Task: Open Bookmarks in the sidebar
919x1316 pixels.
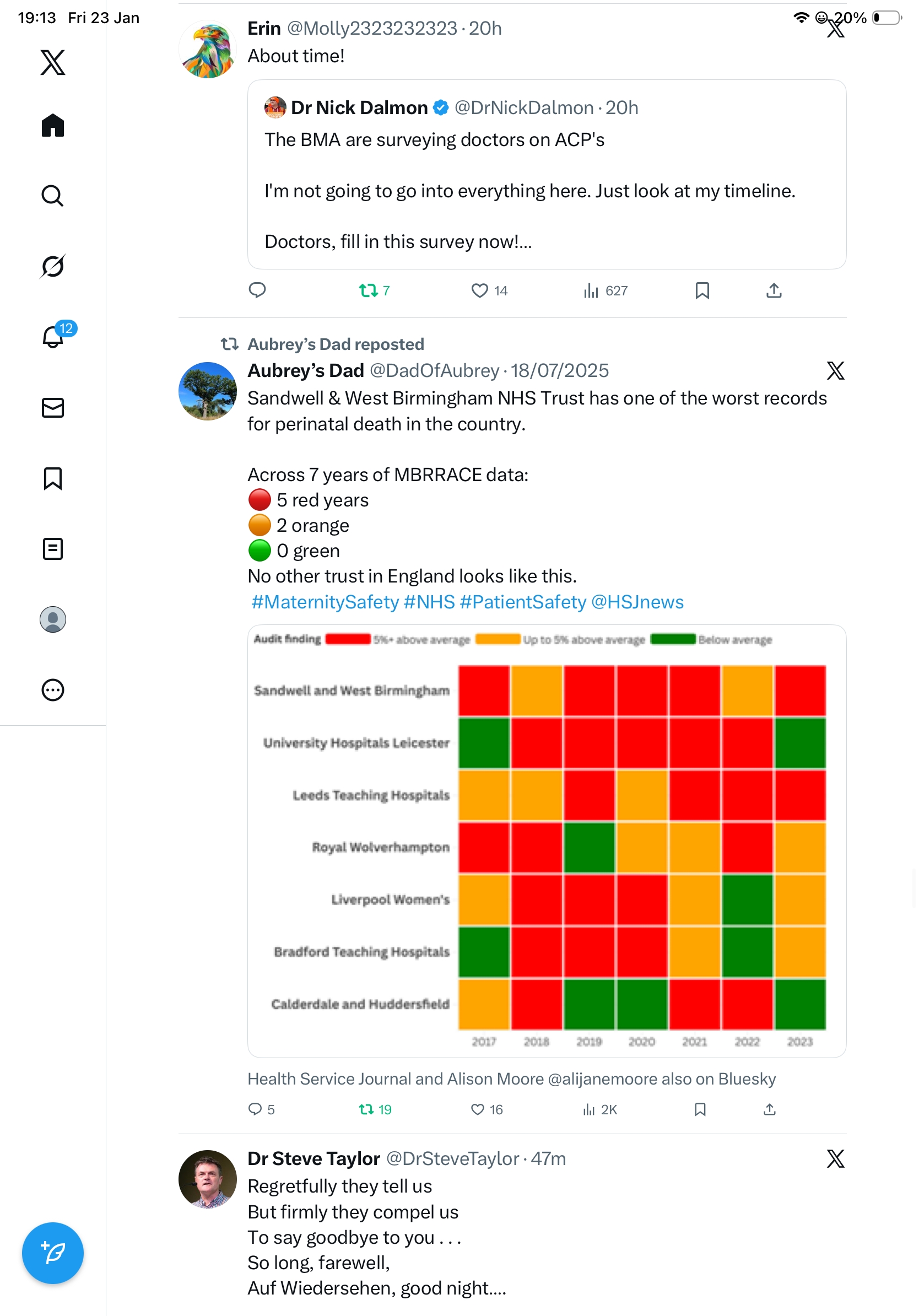Action: click(x=53, y=478)
